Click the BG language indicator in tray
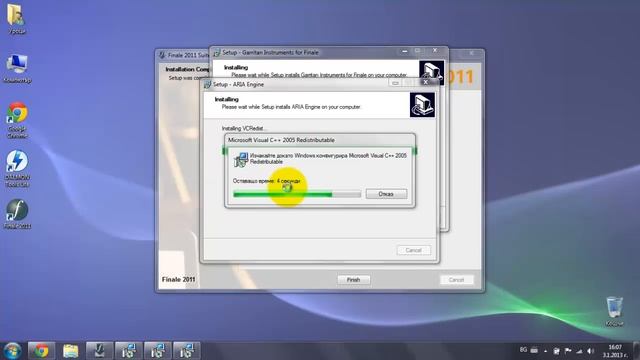The width and height of the screenshot is (640, 360). point(523,350)
